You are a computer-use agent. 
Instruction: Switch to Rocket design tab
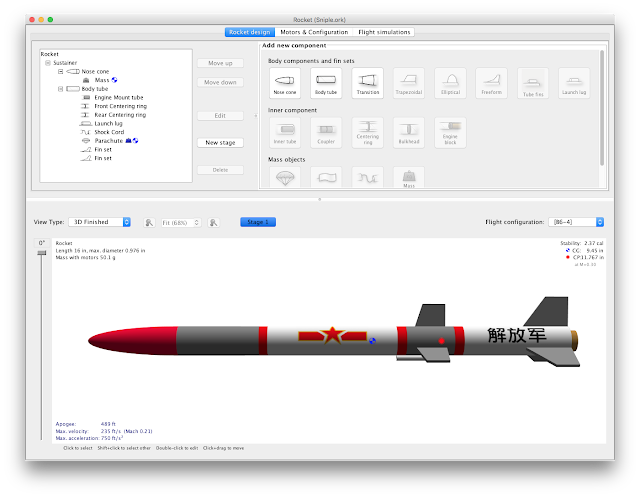pyautogui.click(x=249, y=32)
